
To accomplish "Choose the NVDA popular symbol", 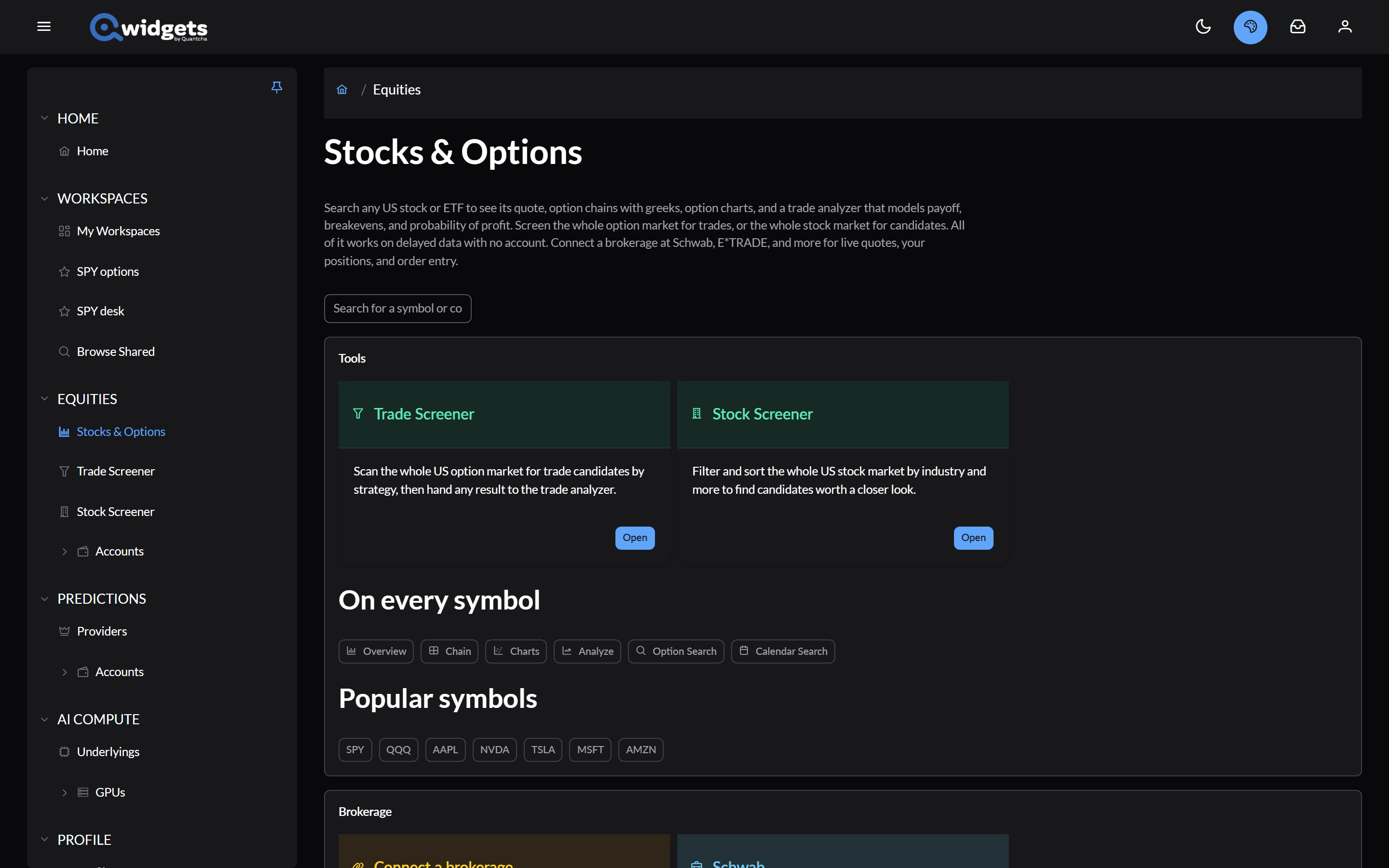I will point(495,750).
